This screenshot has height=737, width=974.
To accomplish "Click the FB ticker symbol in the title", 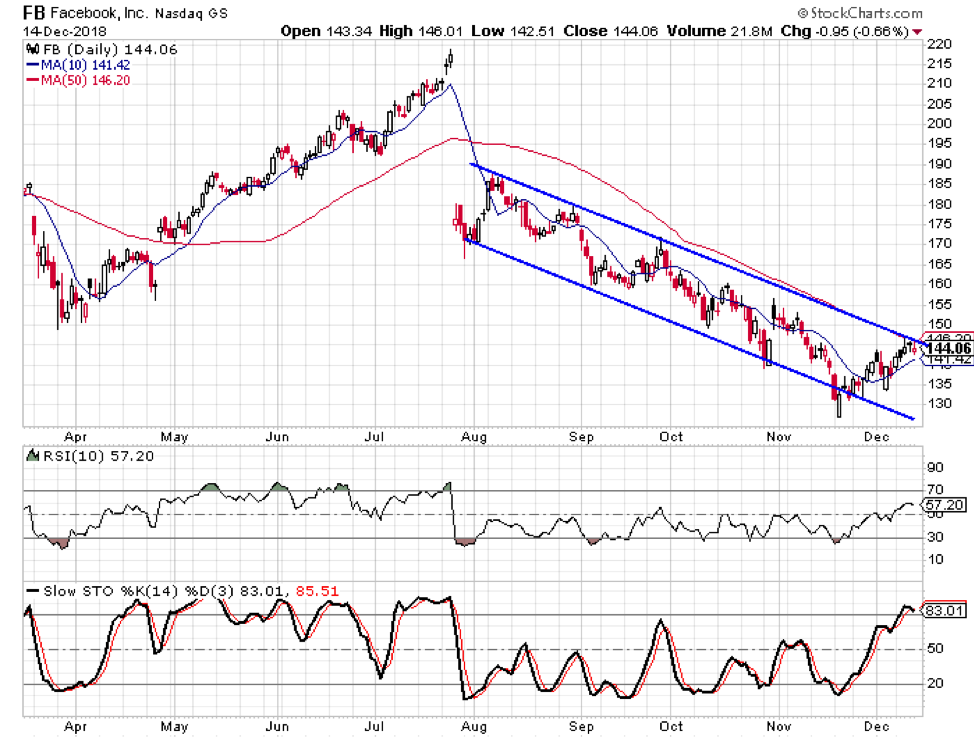I will 34,12.
